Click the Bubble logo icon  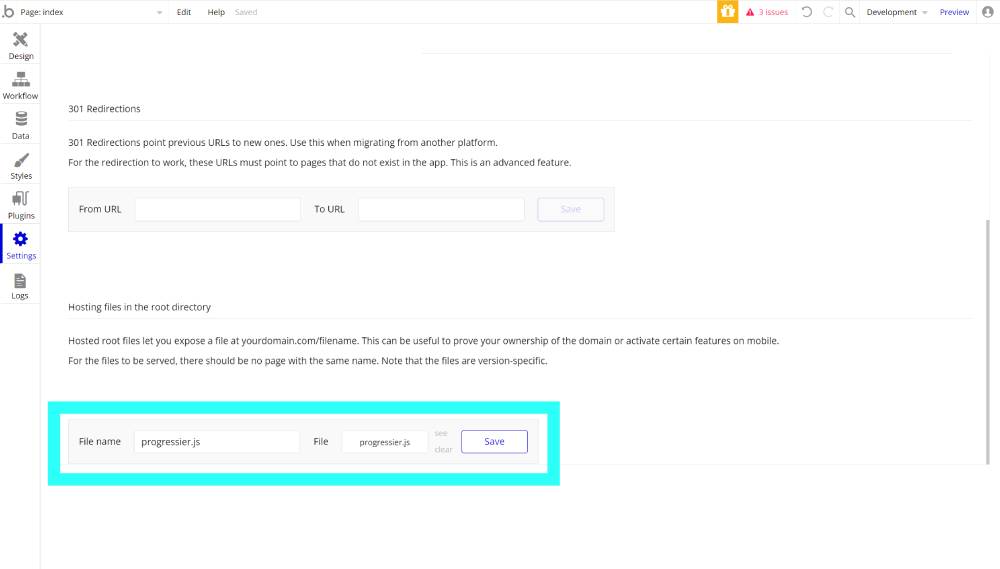[8, 11]
